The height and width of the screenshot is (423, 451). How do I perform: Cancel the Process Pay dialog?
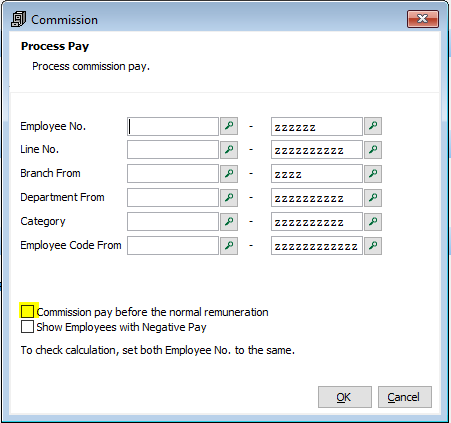point(405,397)
